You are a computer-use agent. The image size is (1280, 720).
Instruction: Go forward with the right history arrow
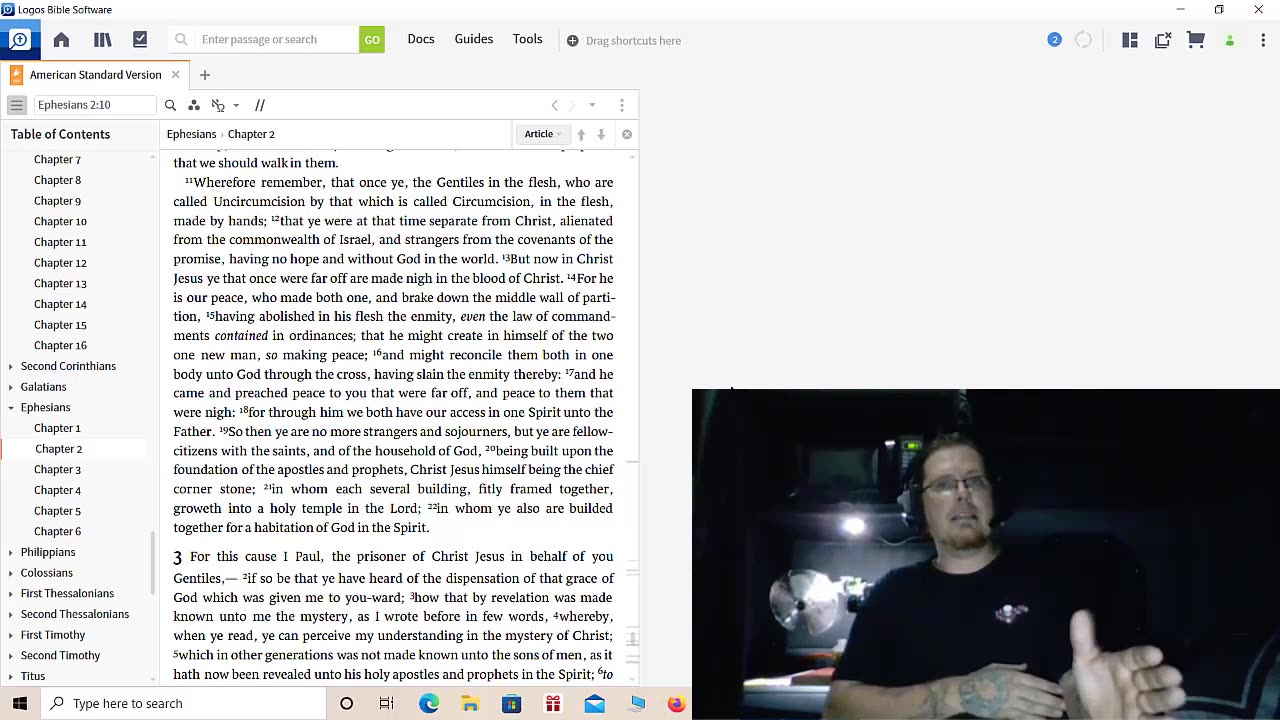coord(572,105)
